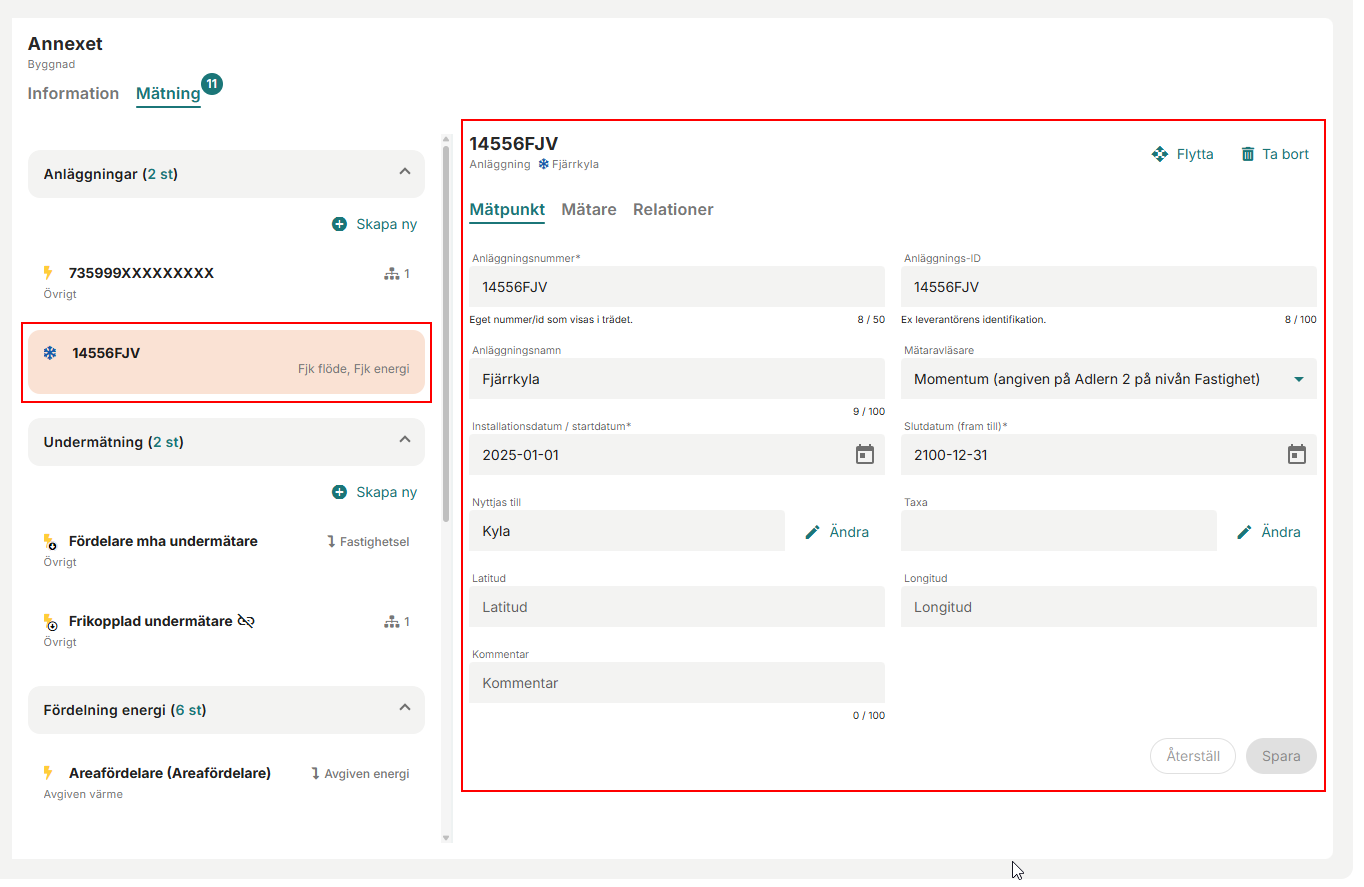Switch to the Relationer tab

[x=673, y=210]
